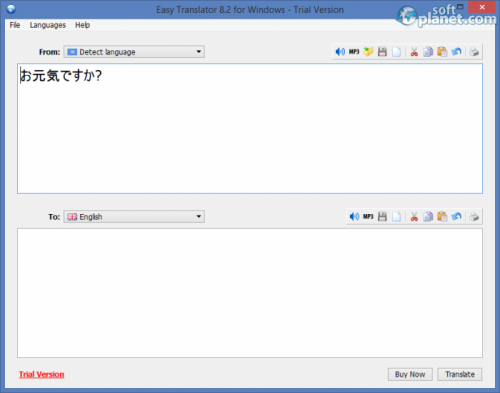The width and height of the screenshot is (500, 393).
Task: Click the copy icon in the To toolbar
Action: tap(428, 217)
